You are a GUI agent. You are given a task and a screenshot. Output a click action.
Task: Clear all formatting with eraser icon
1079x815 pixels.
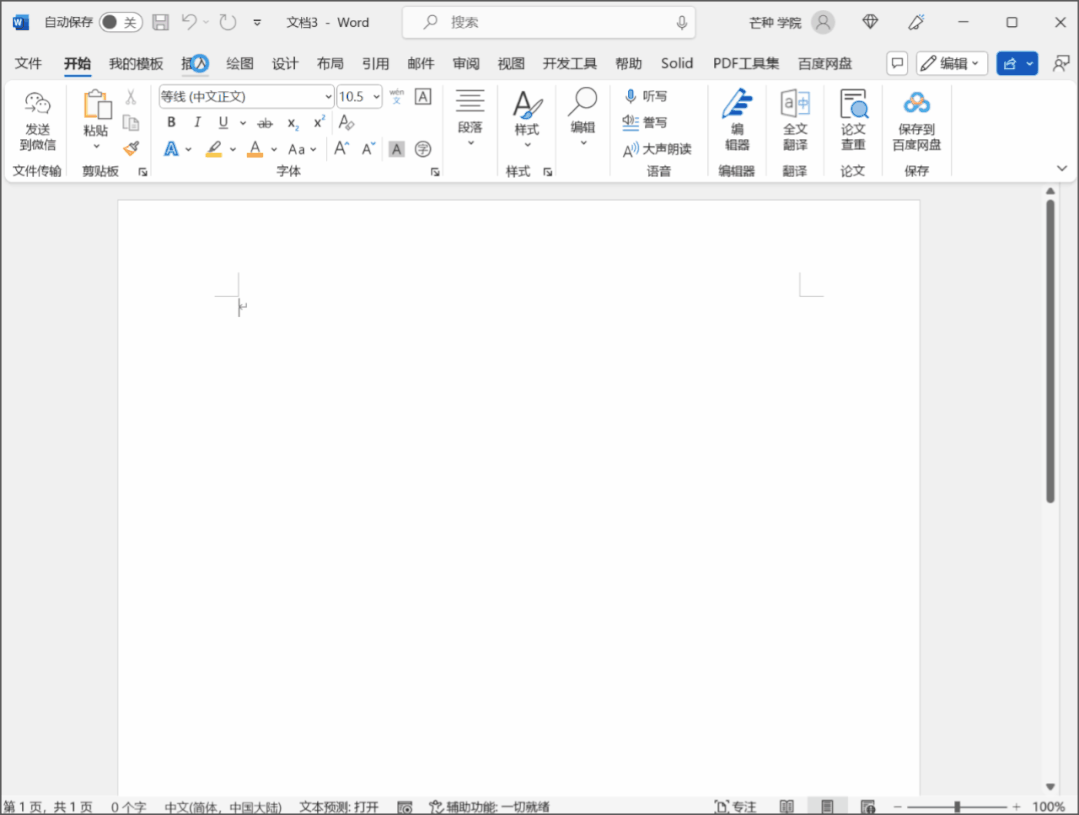(x=346, y=123)
